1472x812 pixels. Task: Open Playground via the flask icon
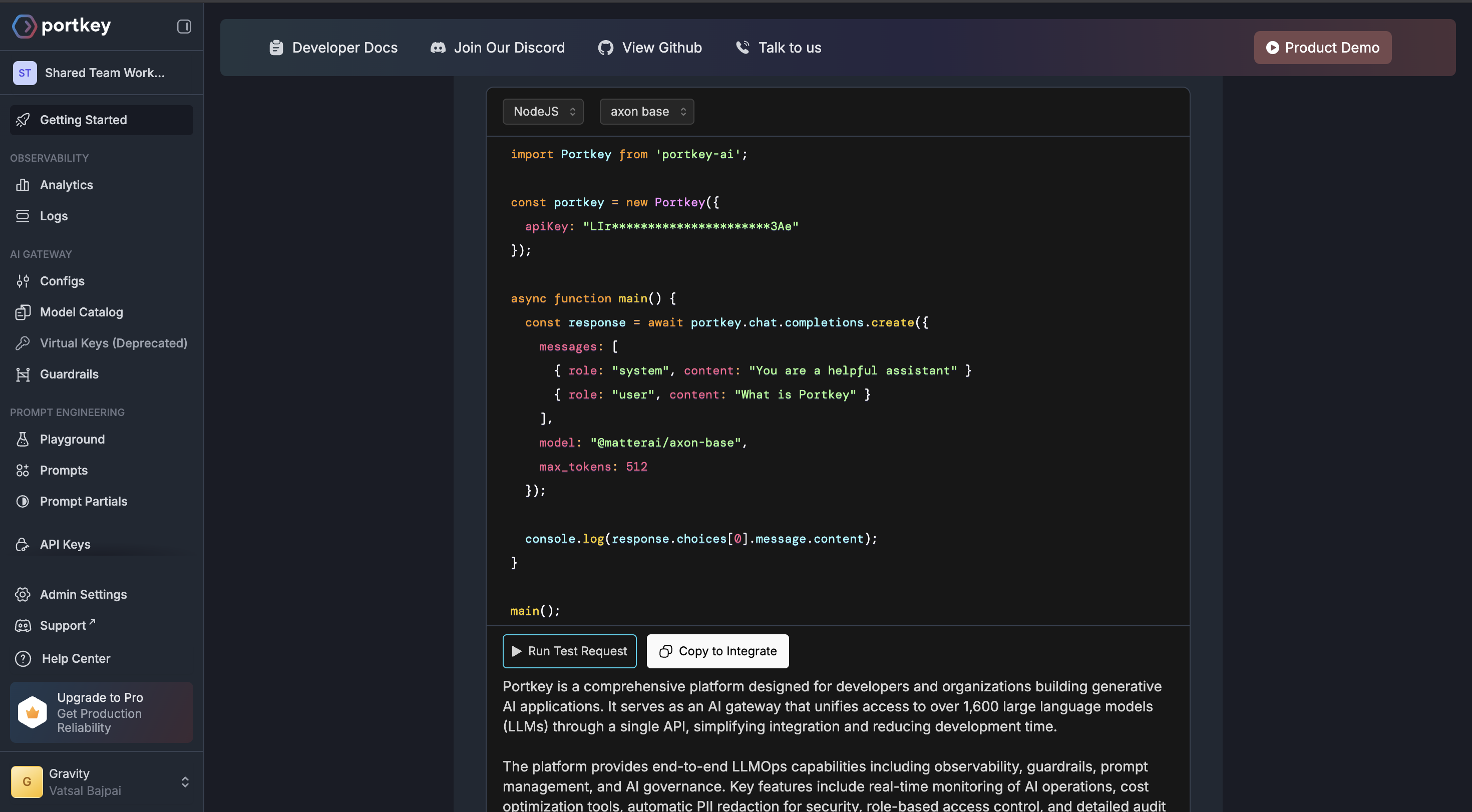point(23,440)
